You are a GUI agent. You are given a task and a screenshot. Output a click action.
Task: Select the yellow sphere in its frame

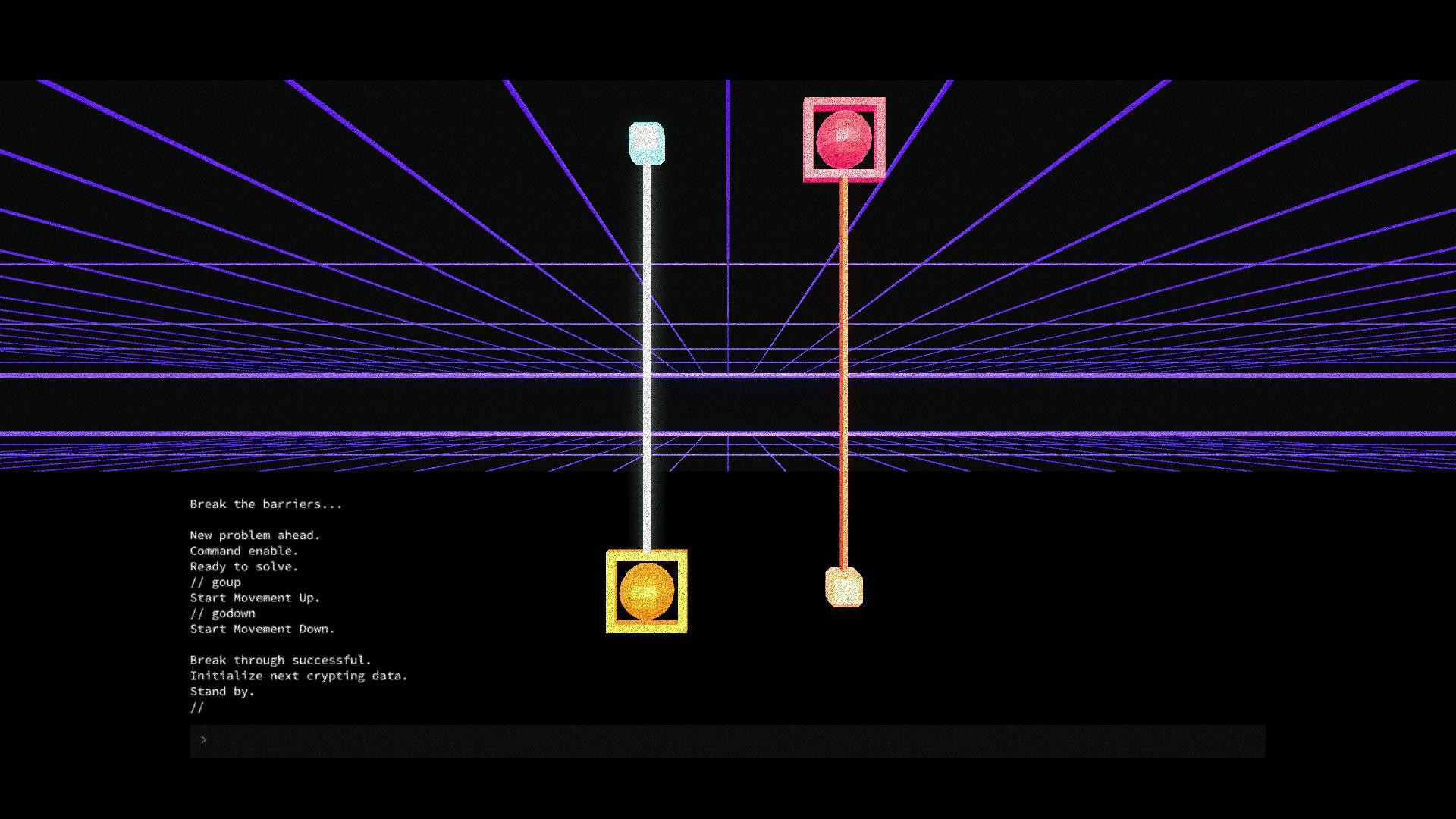click(x=647, y=591)
